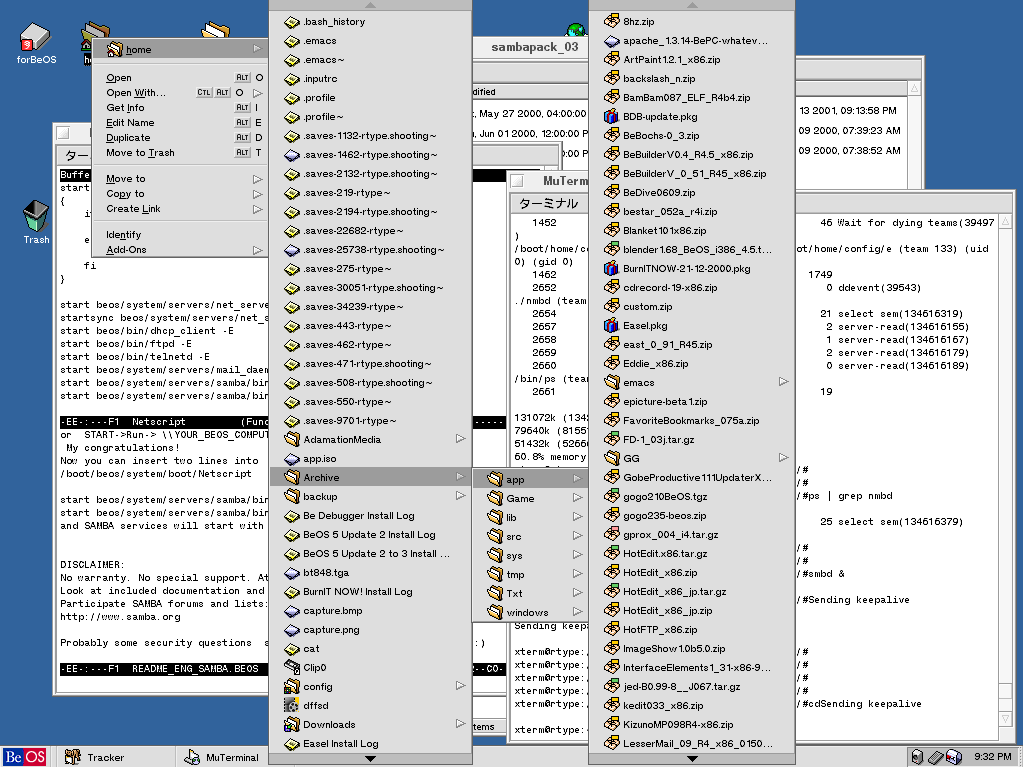Click the BurnITNOW-21-12-2000.pkg package icon
This screenshot has height=768, width=1024.
tap(611, 268)
